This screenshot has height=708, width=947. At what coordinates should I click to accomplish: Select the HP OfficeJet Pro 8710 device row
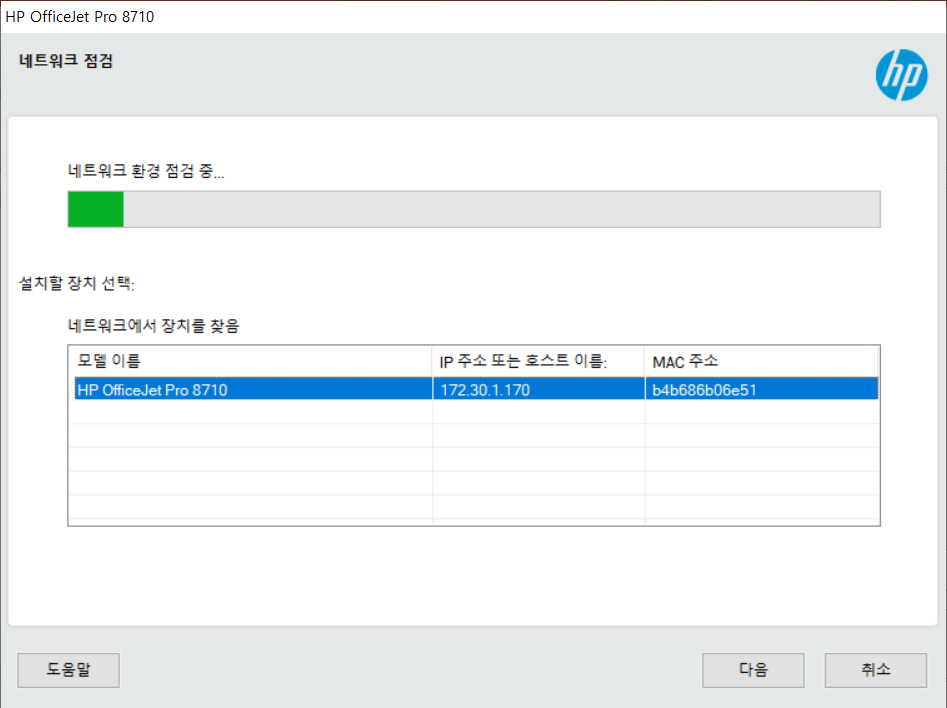pos(152,390)
